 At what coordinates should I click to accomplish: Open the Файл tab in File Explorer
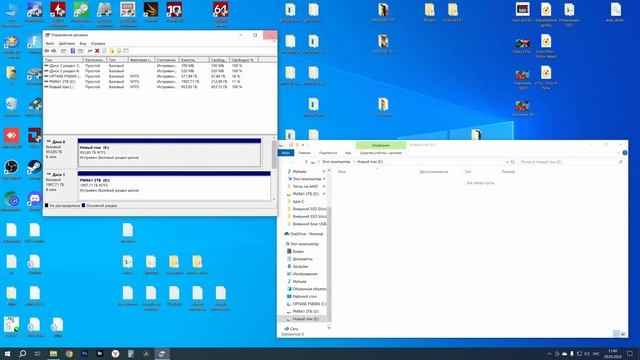[x=286, y=153]
